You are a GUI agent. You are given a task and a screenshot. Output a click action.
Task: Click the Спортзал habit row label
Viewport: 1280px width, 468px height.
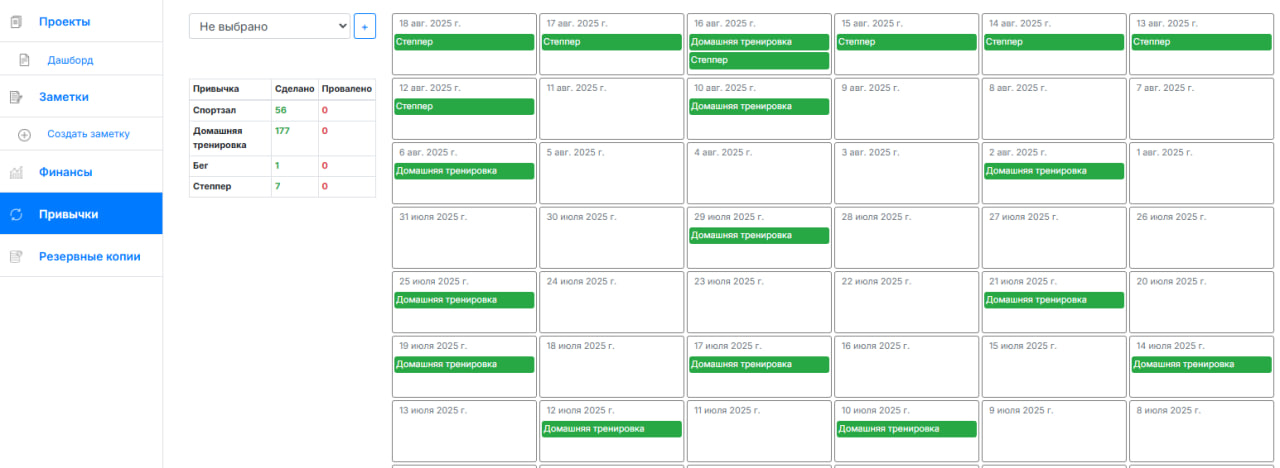tap(215, 110)
